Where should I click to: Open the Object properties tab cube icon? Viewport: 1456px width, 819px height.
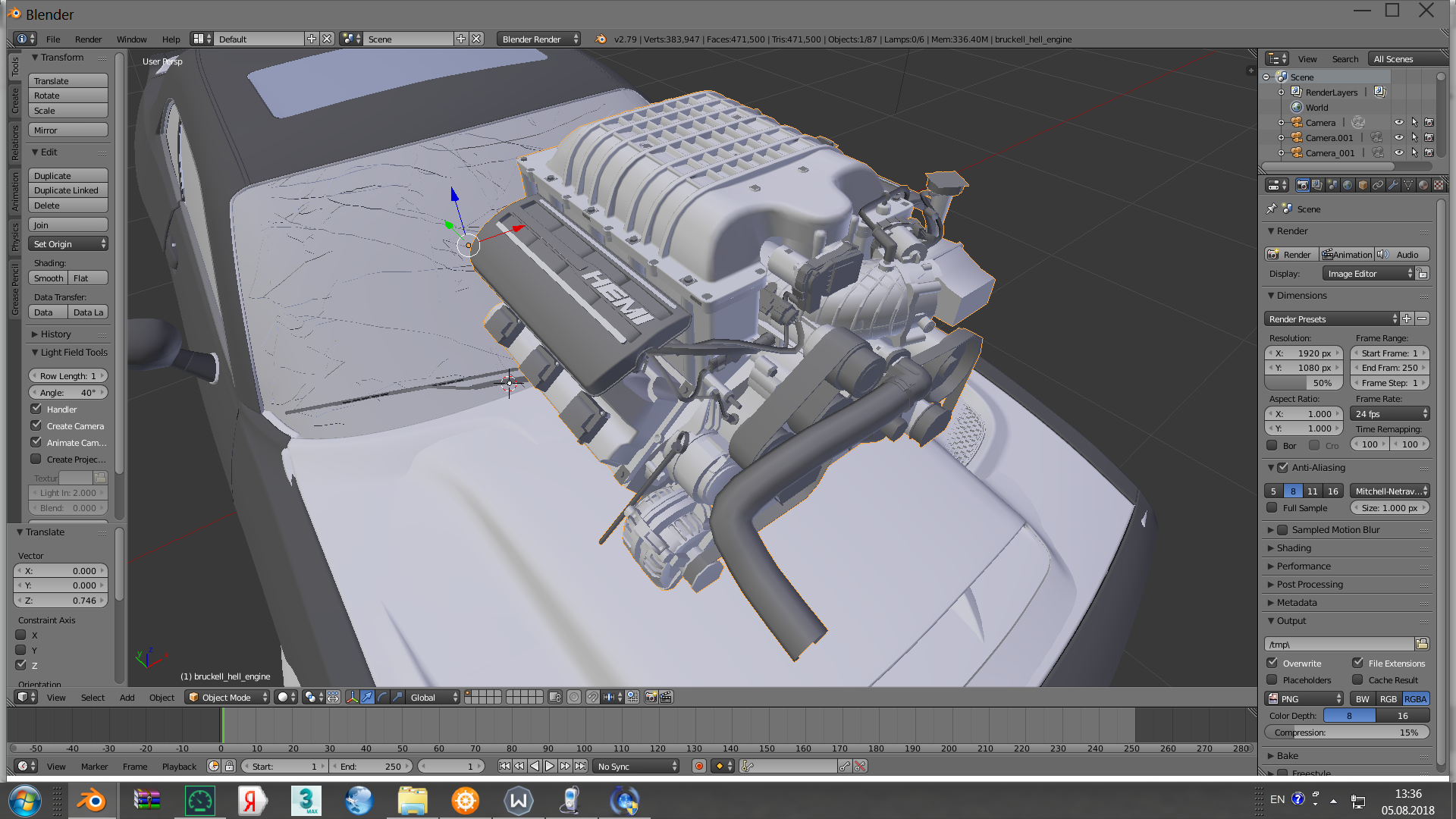[x=1363, y=185]
